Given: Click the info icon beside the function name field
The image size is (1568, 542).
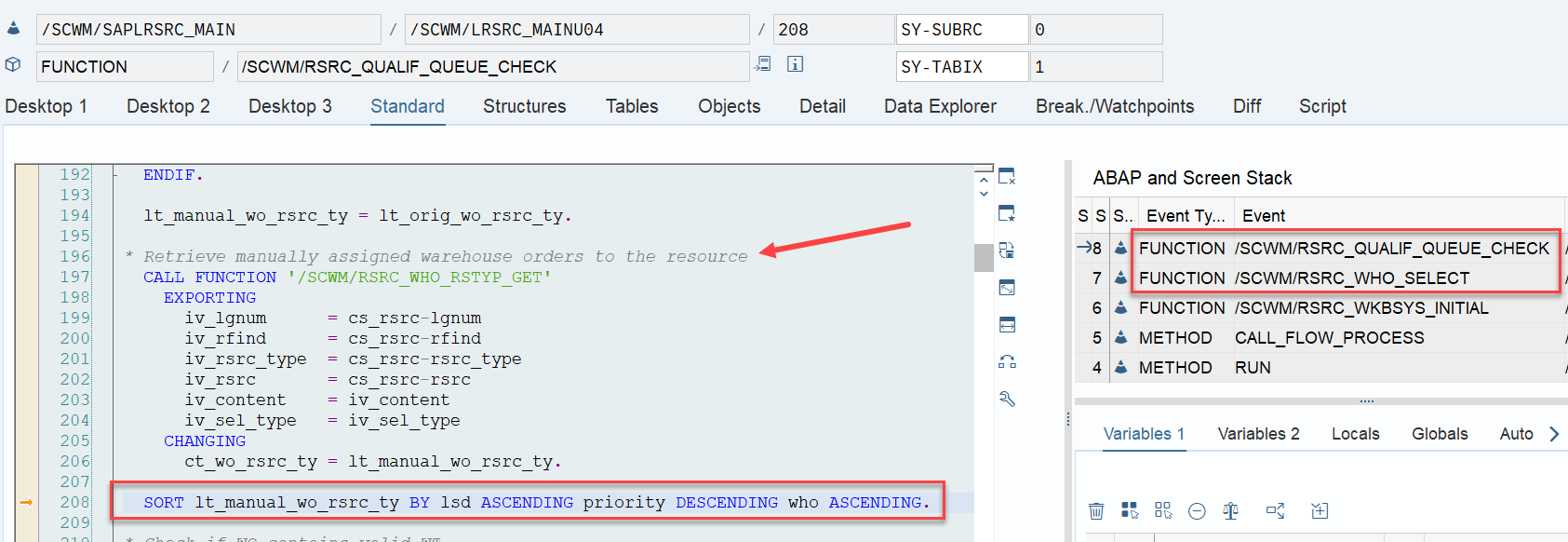Looking at the screenshot, I should pos(795,64).
